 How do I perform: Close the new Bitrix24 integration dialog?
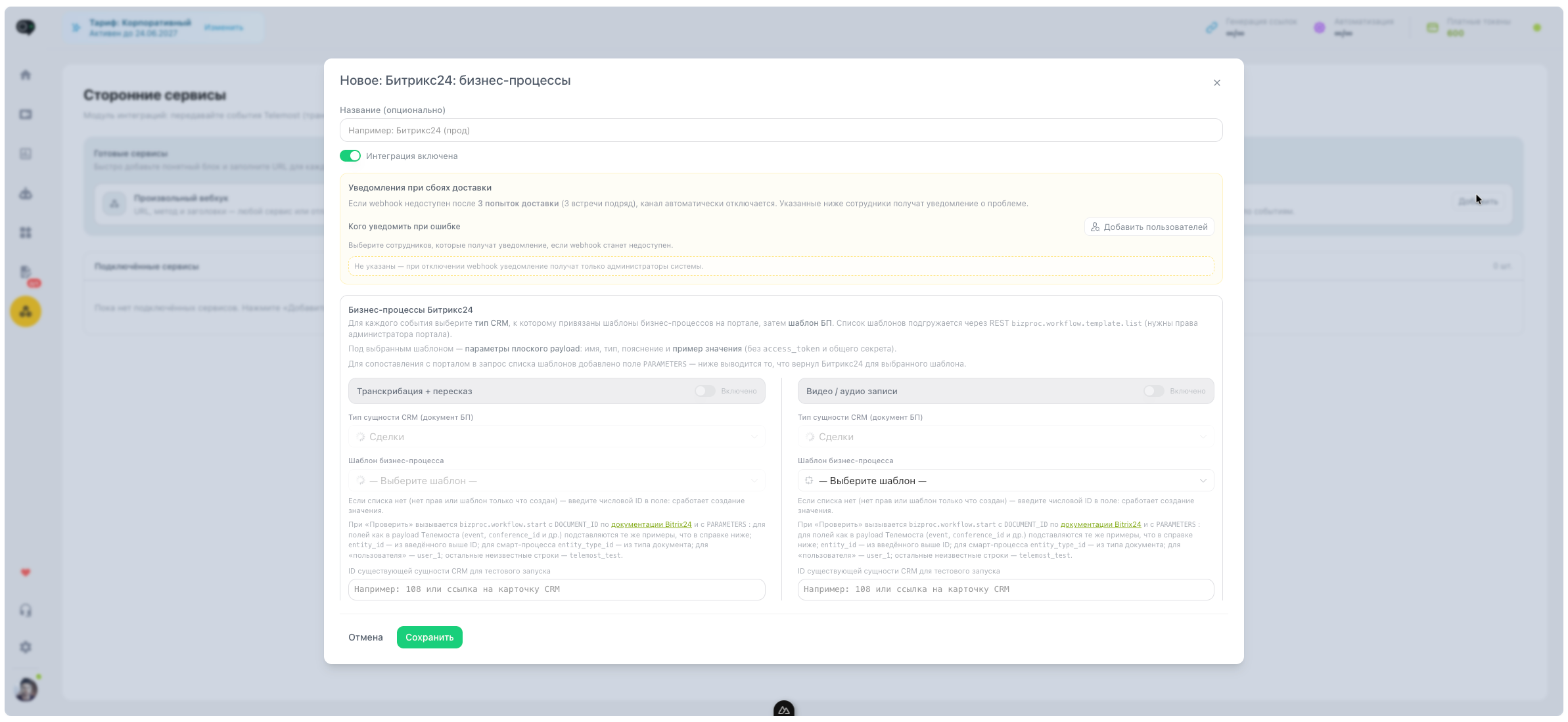tap(1216, 83)
